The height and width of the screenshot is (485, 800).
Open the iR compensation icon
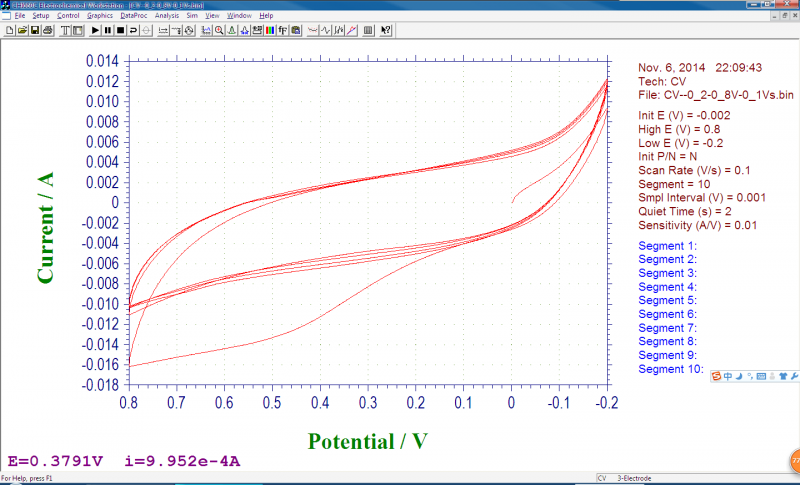[x=163, y=31]
